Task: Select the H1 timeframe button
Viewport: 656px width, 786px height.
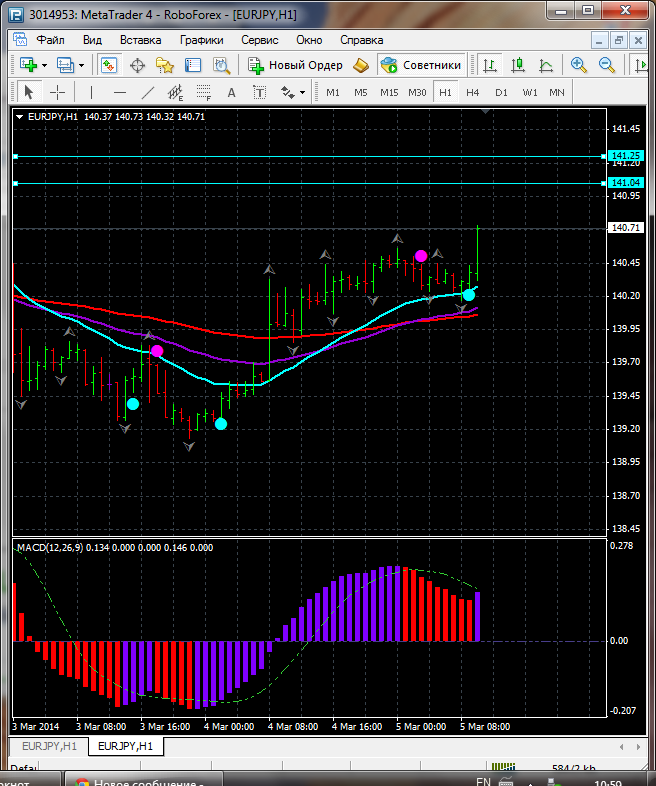Action: point(445,92)
